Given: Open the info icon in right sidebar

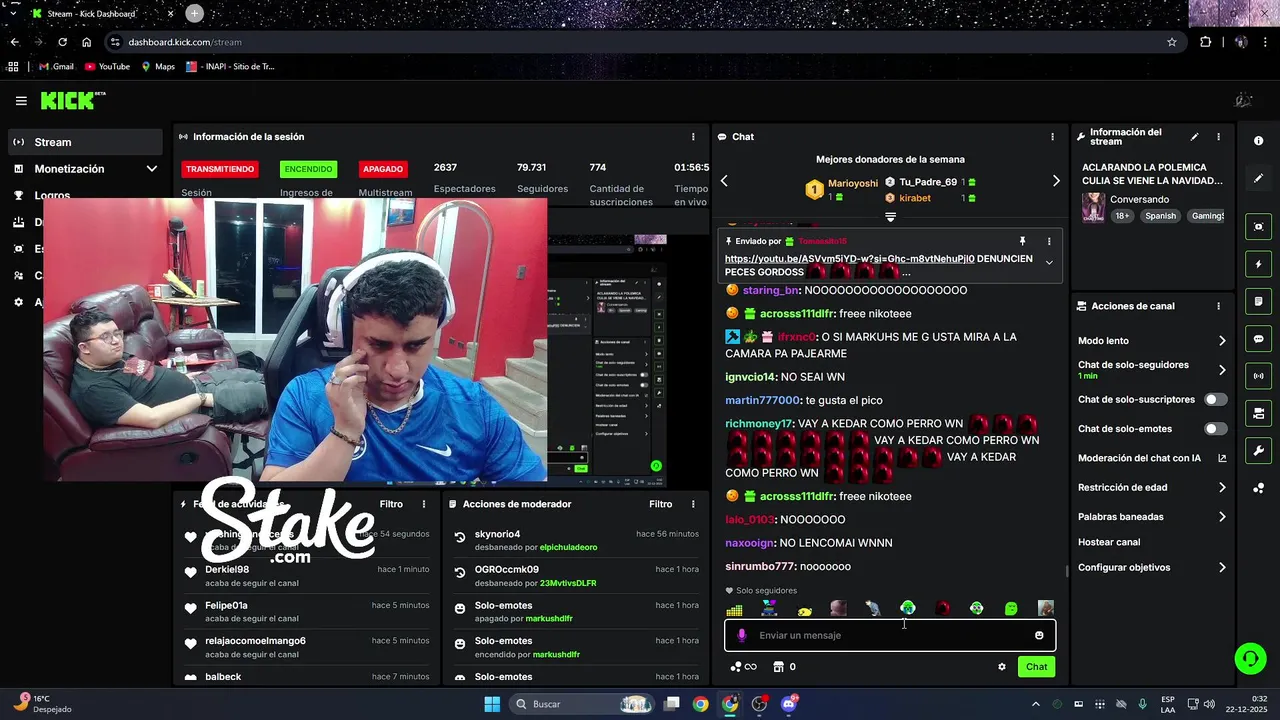Looking at the screenshot, I should click(x=1258, y=141).
